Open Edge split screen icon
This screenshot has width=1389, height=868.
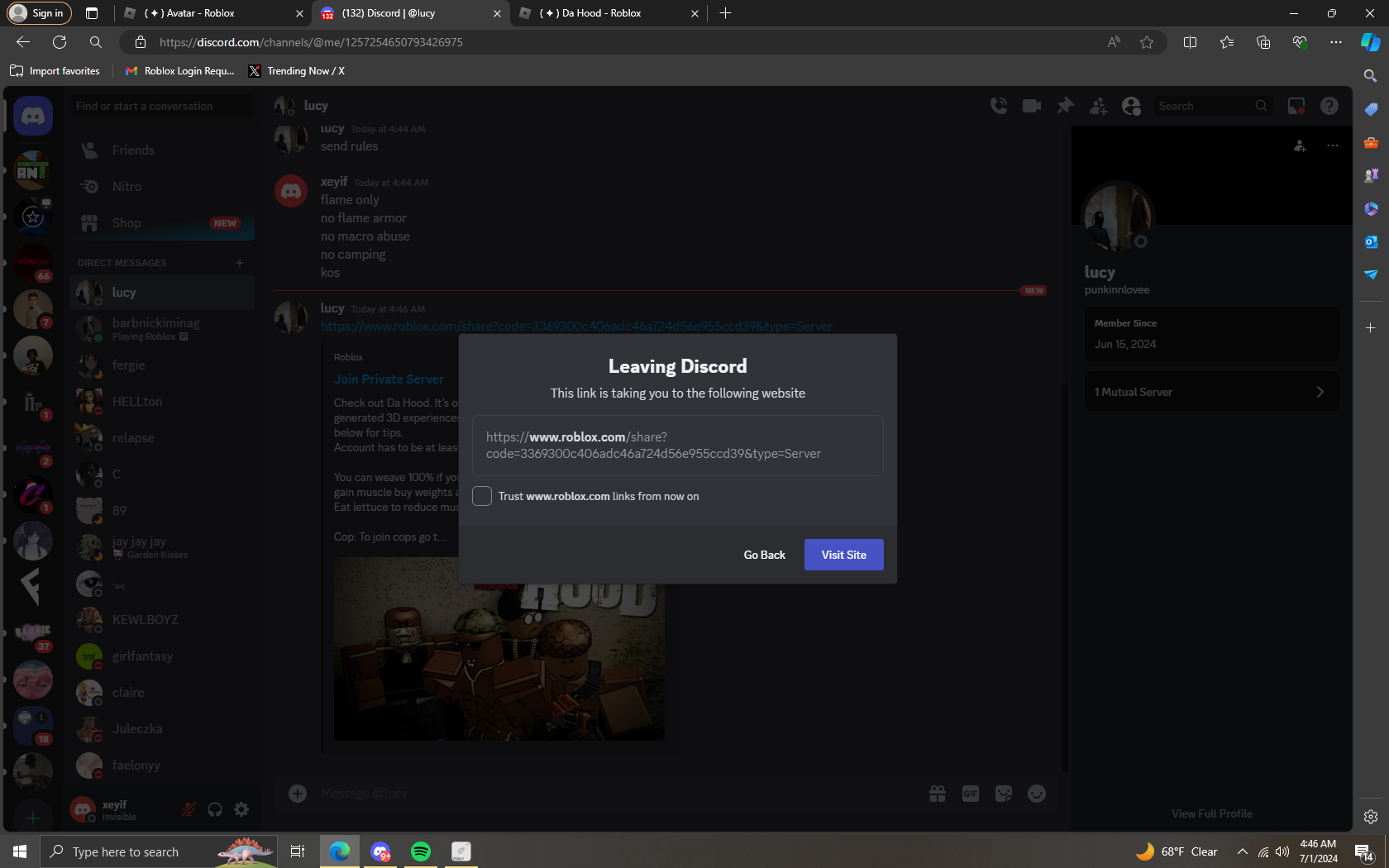[x=1191, y=42]
